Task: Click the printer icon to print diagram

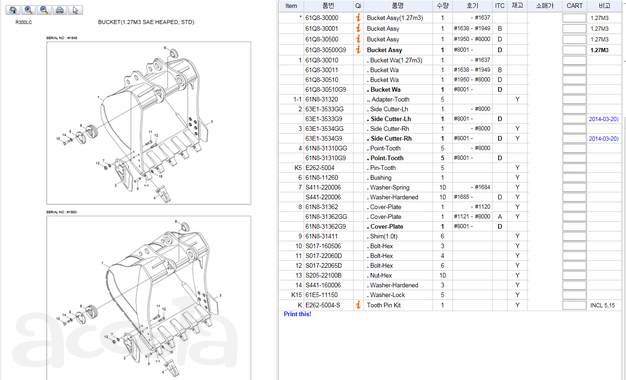Action: coord(60,10)
